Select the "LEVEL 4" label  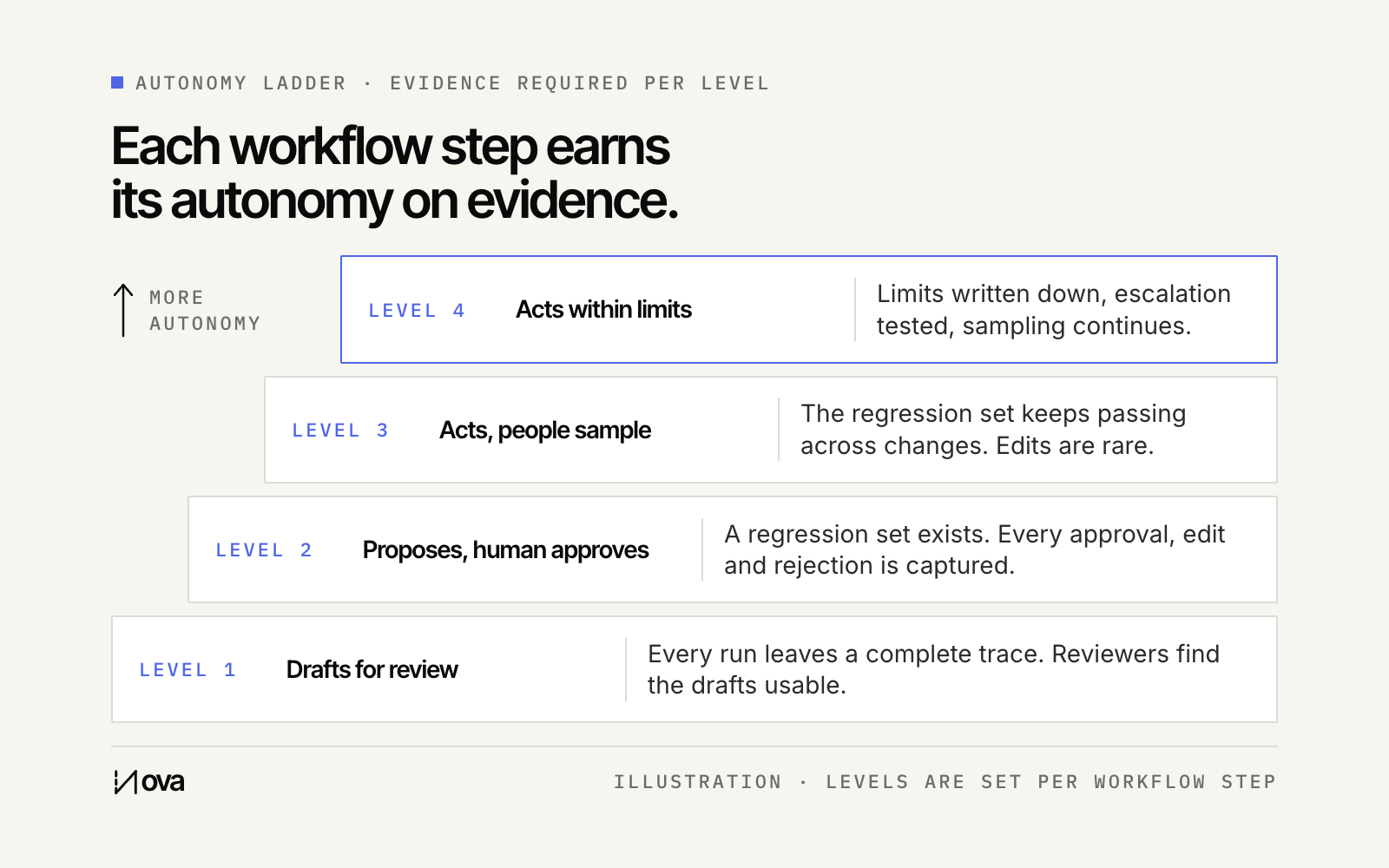417,311
